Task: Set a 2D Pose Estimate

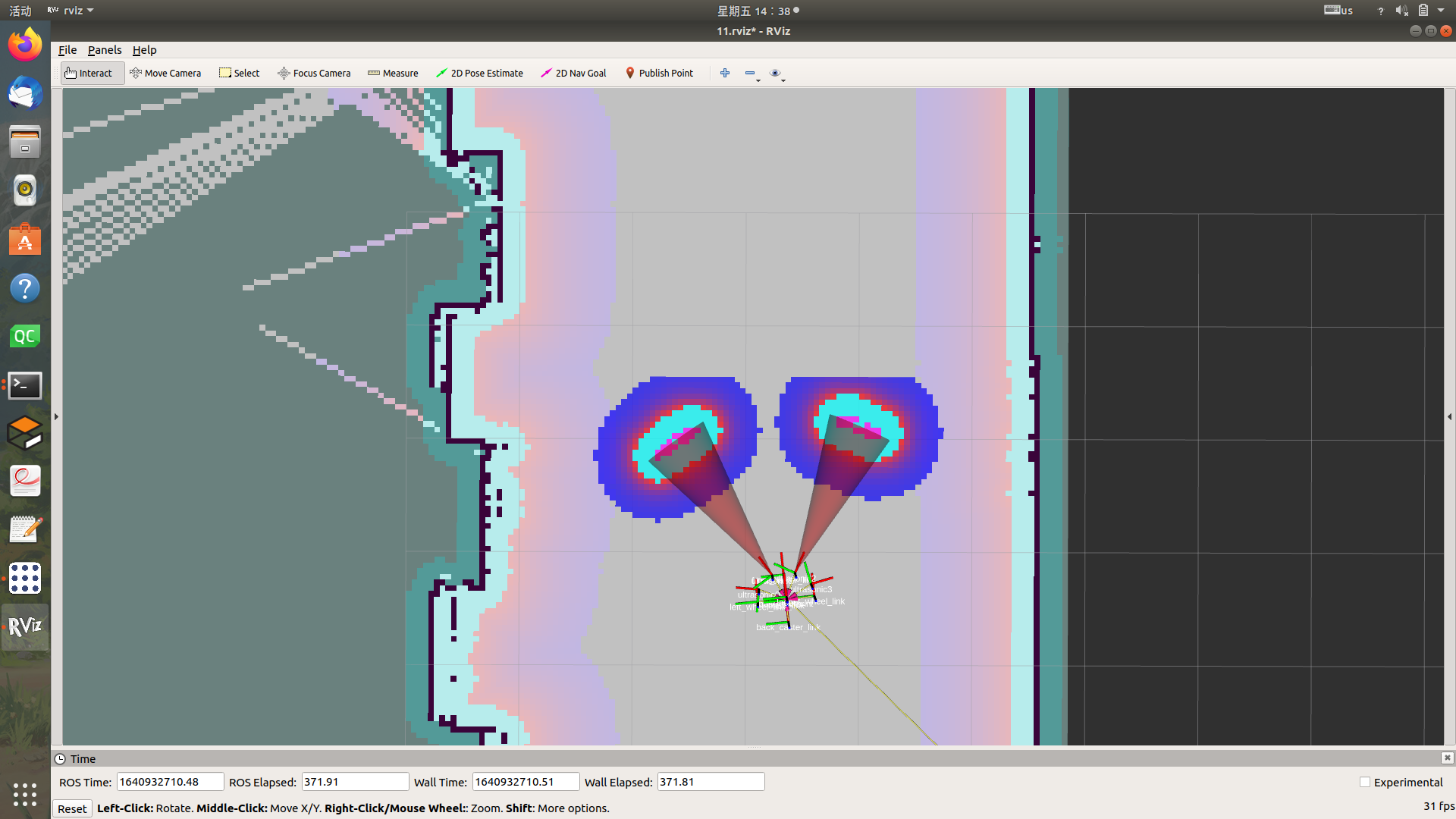Action: point(479,73)
